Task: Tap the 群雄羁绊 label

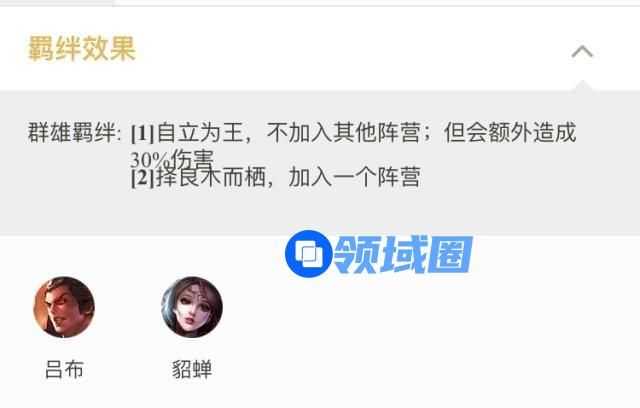Action: coord(74,133)
